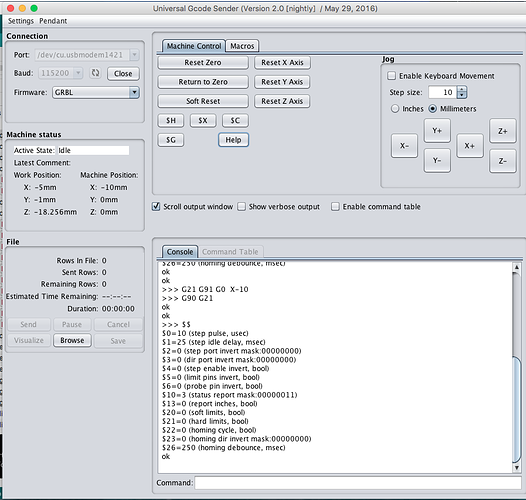
Task: Switch to the Machine Control tab
Action: [x=194, y=46]
